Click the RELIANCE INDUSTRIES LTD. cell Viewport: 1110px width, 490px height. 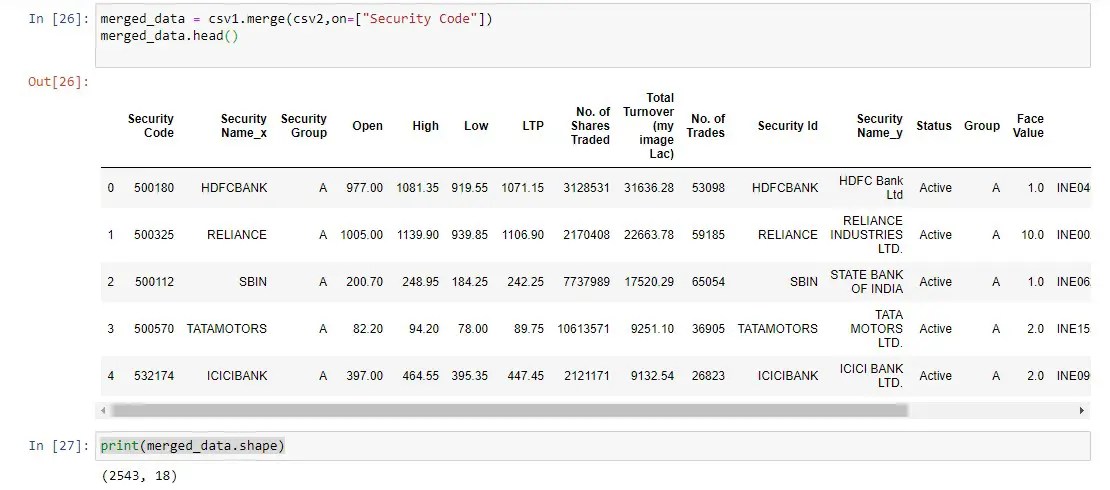(x=867, y=234)
